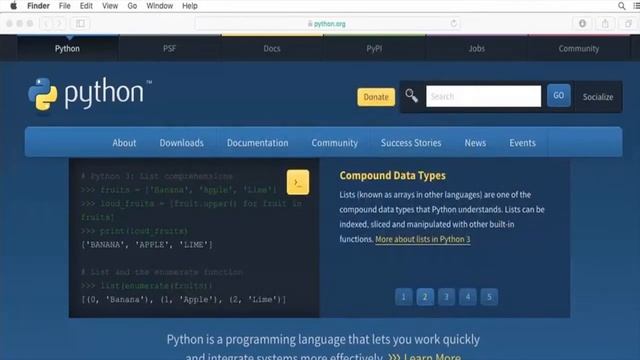Click the yellow Donate button
Viewport: 640px width, 360px height.
click(x=376, y=97)
